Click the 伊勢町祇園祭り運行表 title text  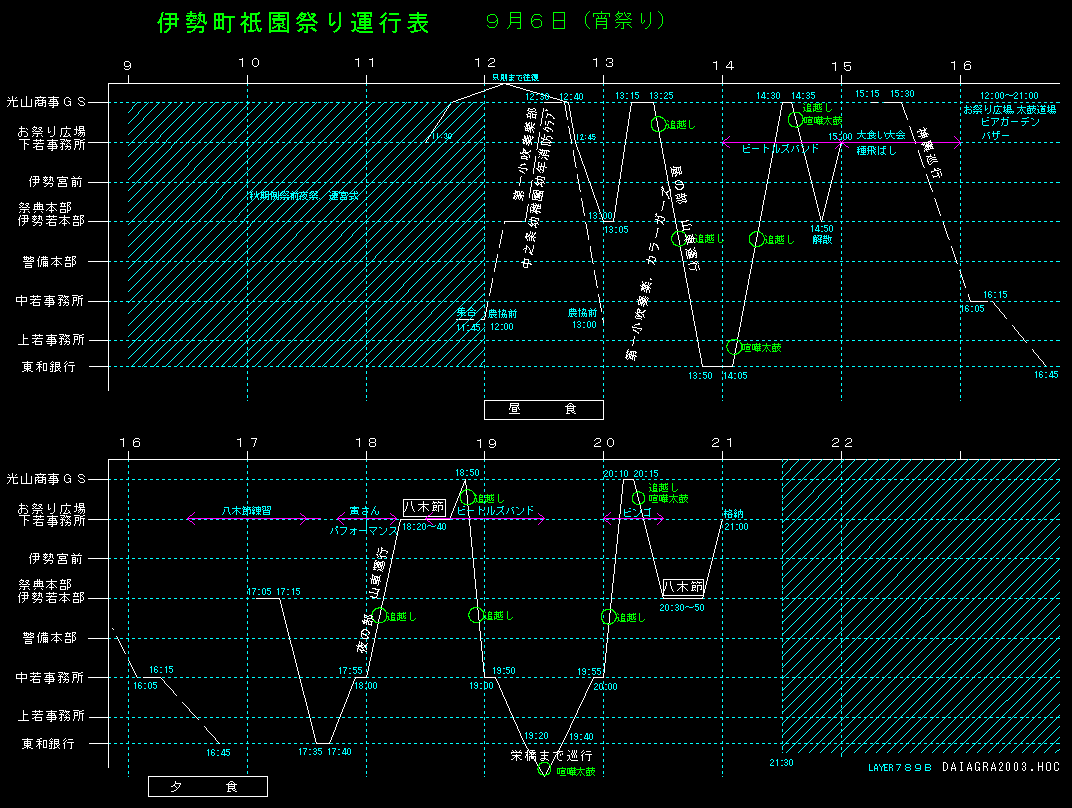(x=294, y=24)
